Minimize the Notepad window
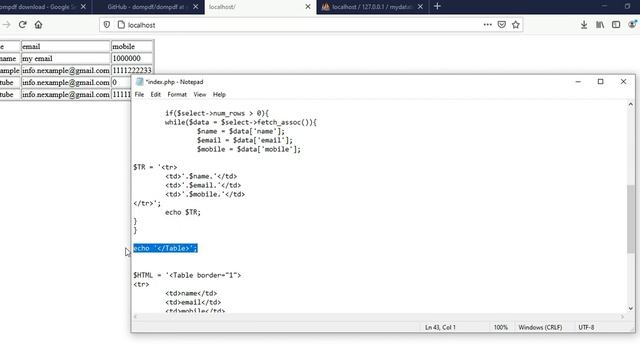Screen dimensions: 640x360 click(x=578, y=82)
